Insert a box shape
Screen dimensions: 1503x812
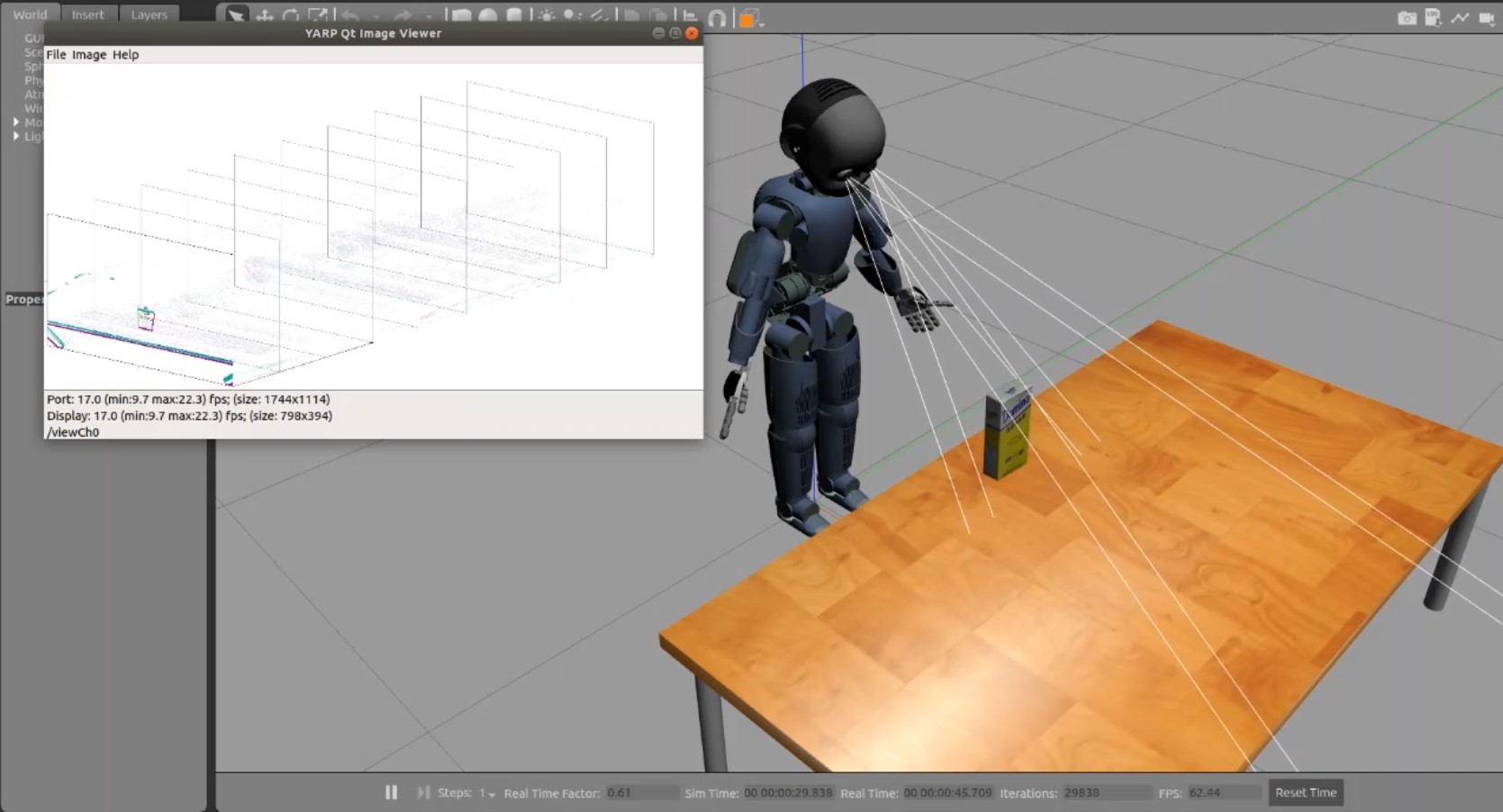point(462,16)
